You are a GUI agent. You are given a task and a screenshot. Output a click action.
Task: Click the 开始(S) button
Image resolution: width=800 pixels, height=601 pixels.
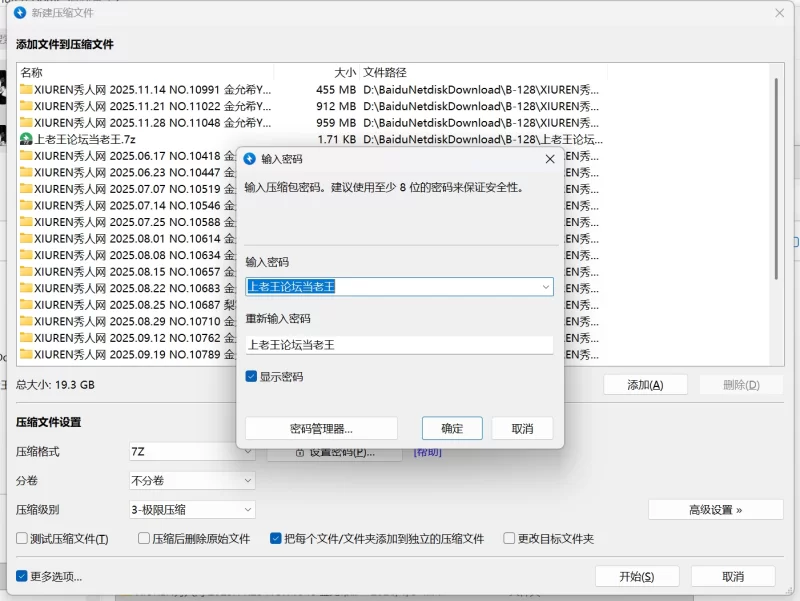point(637,577)
